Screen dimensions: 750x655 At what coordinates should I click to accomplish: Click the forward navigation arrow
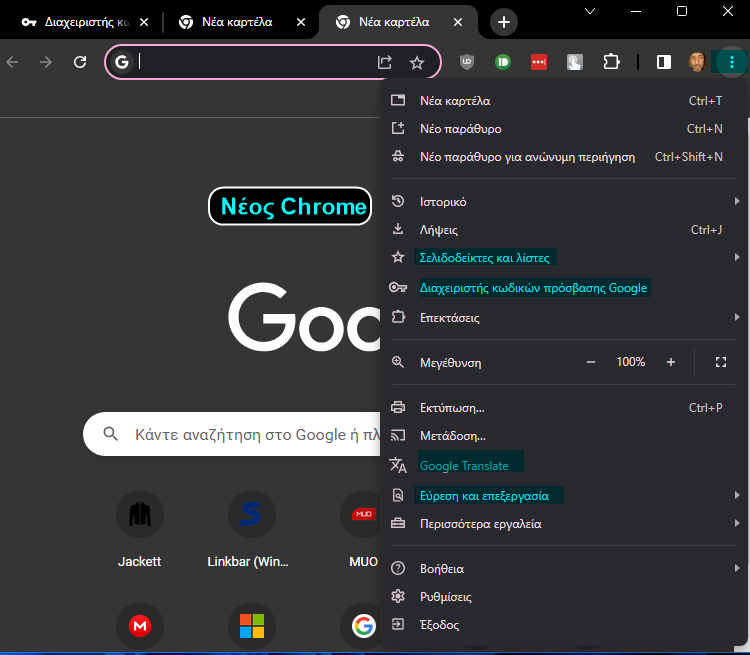[x=46, y=62]
